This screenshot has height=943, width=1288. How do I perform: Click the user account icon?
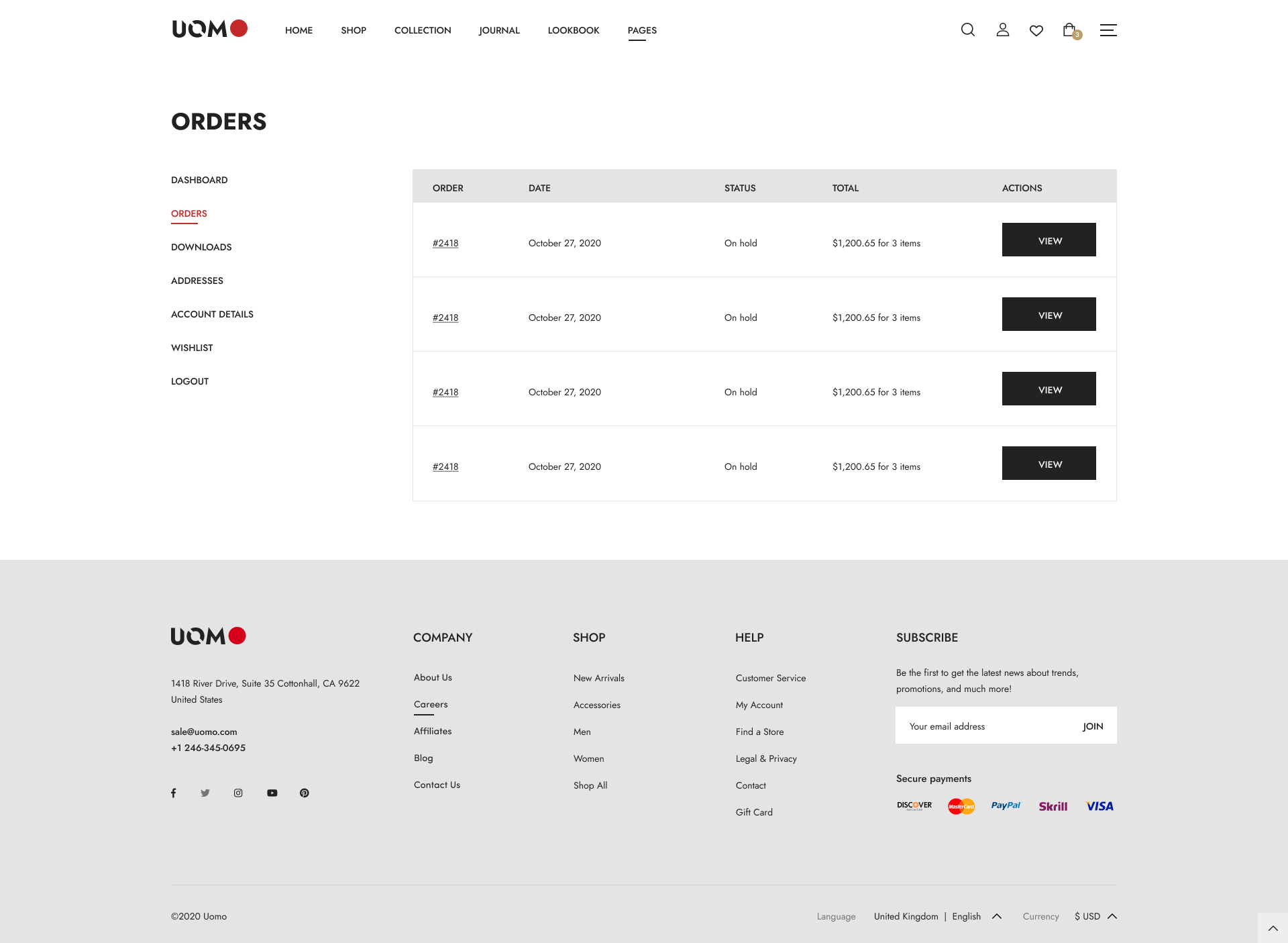point(1002,30)
